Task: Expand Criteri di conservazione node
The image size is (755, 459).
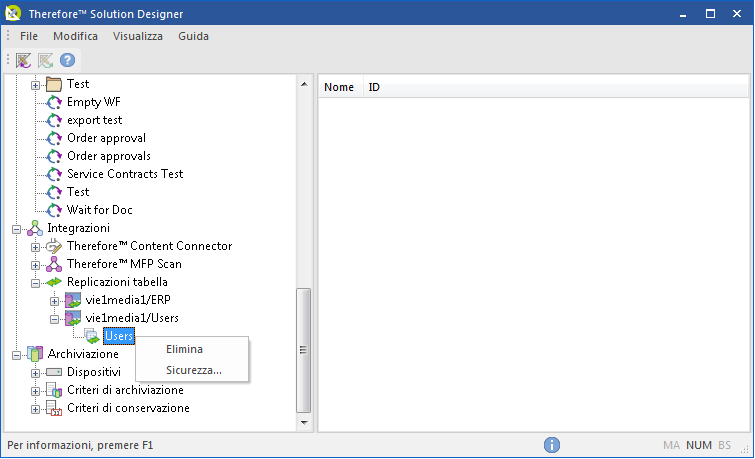Action: point(35,409)
